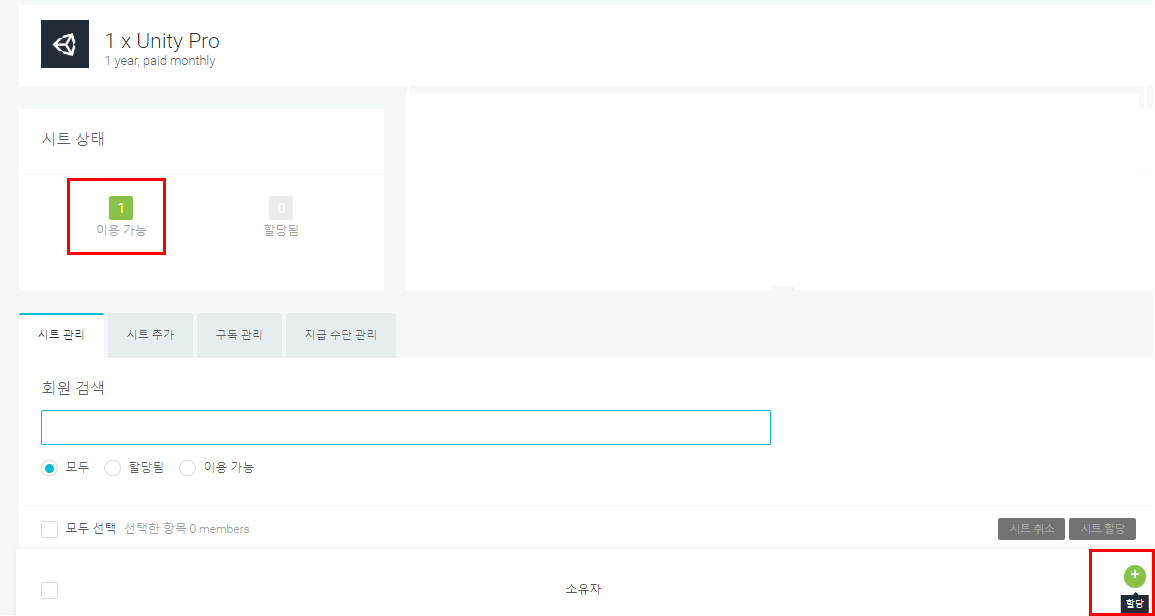Screen dimensions: 1155x616
Task: Click the '1 year, paid monthly' text
Action: coord(160,61)
